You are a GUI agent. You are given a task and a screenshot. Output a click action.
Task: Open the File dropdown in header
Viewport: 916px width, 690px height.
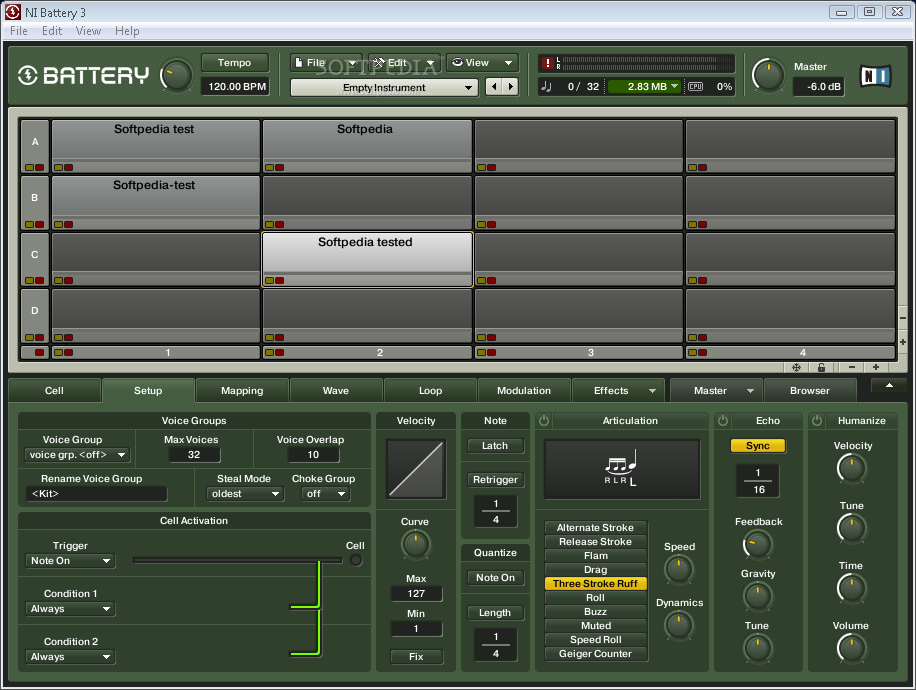[x=325, y=63]
